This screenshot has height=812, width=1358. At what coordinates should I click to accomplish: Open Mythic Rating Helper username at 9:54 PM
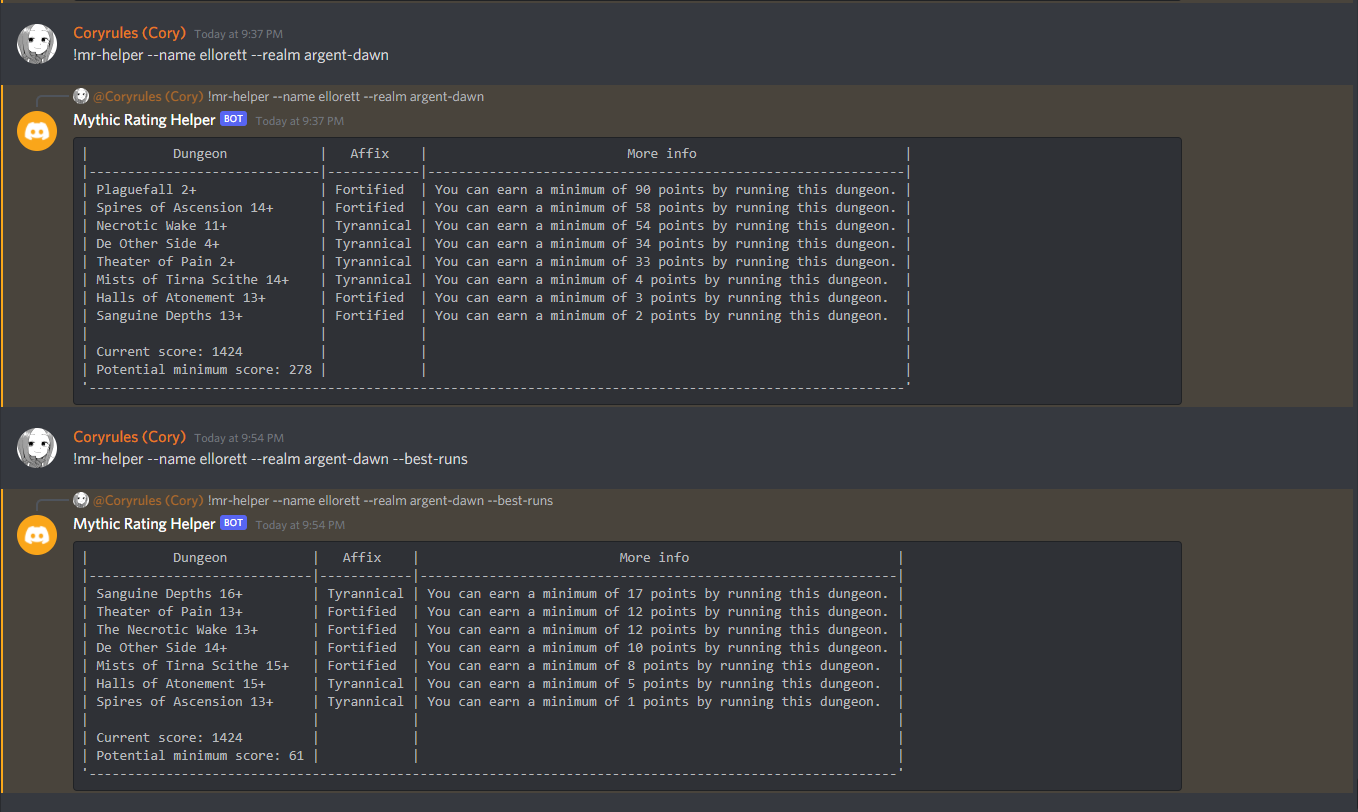point(144,524)
